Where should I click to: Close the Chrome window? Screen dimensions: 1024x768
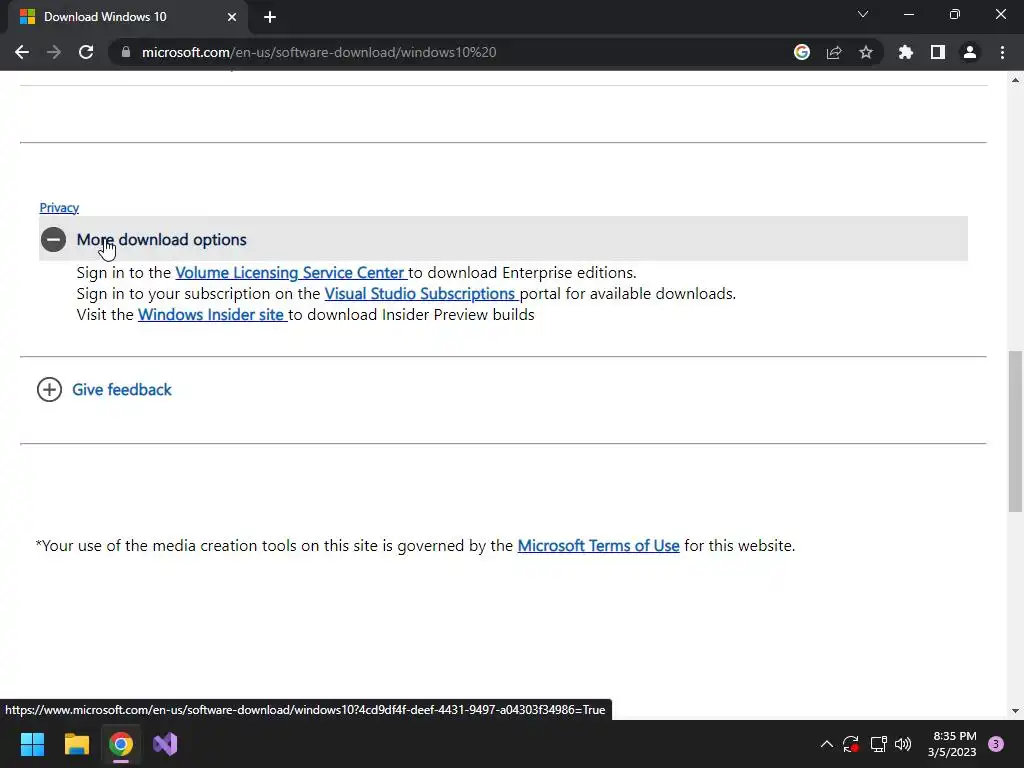click(x=1000, y=14)
